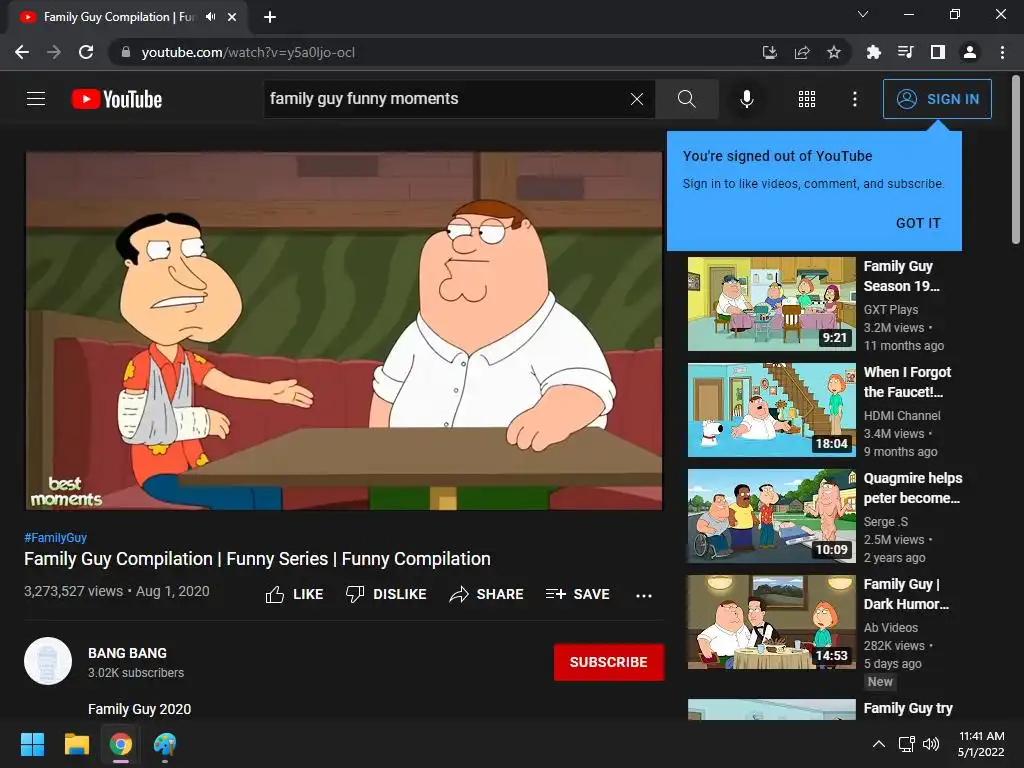
Task: Share the video
Action: 487,594
